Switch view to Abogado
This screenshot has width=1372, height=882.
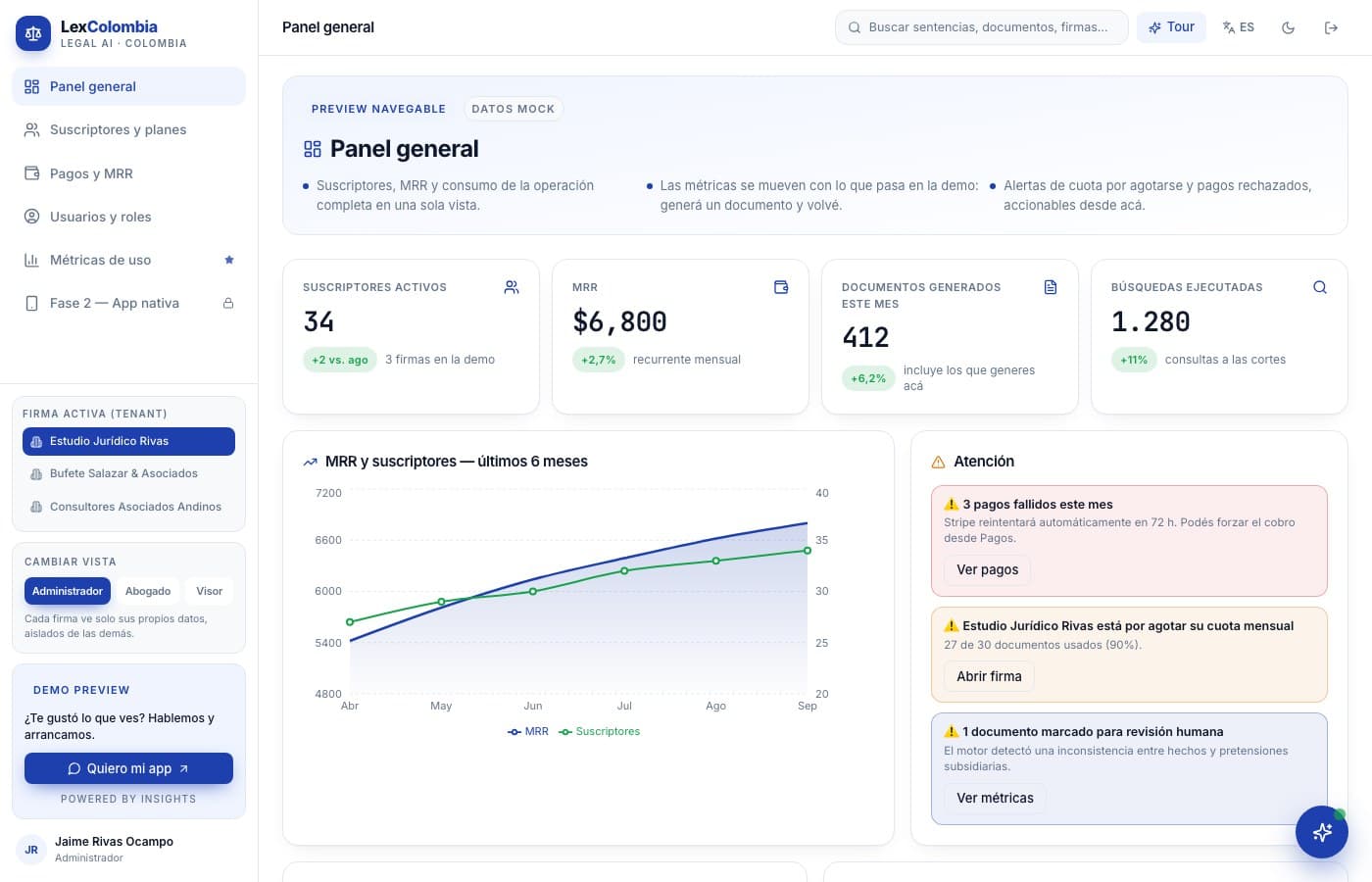(148, 591)
